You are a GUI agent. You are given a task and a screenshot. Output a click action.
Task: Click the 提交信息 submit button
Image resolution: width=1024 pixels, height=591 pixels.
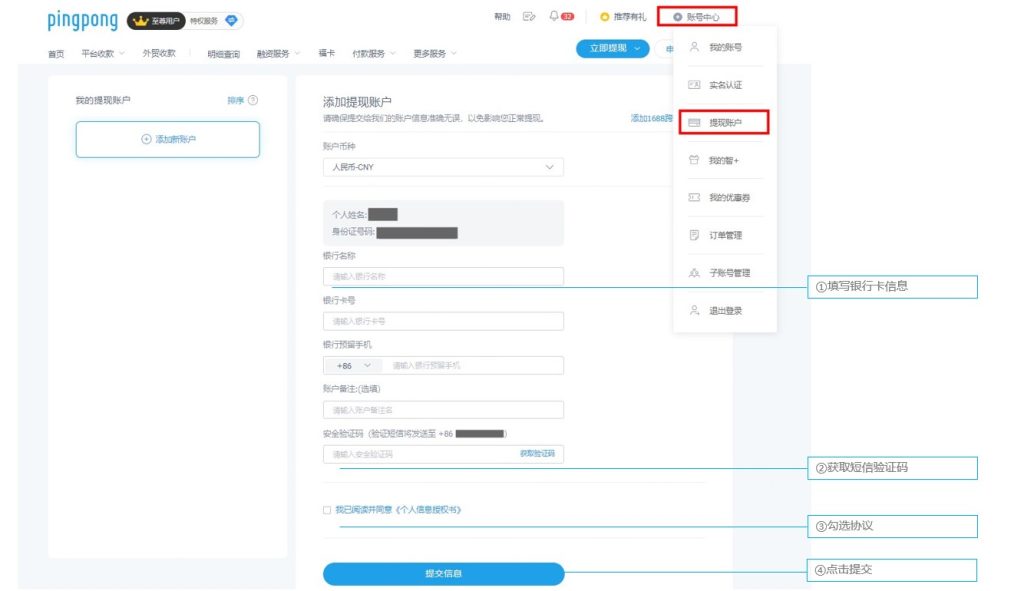(443, 574)
